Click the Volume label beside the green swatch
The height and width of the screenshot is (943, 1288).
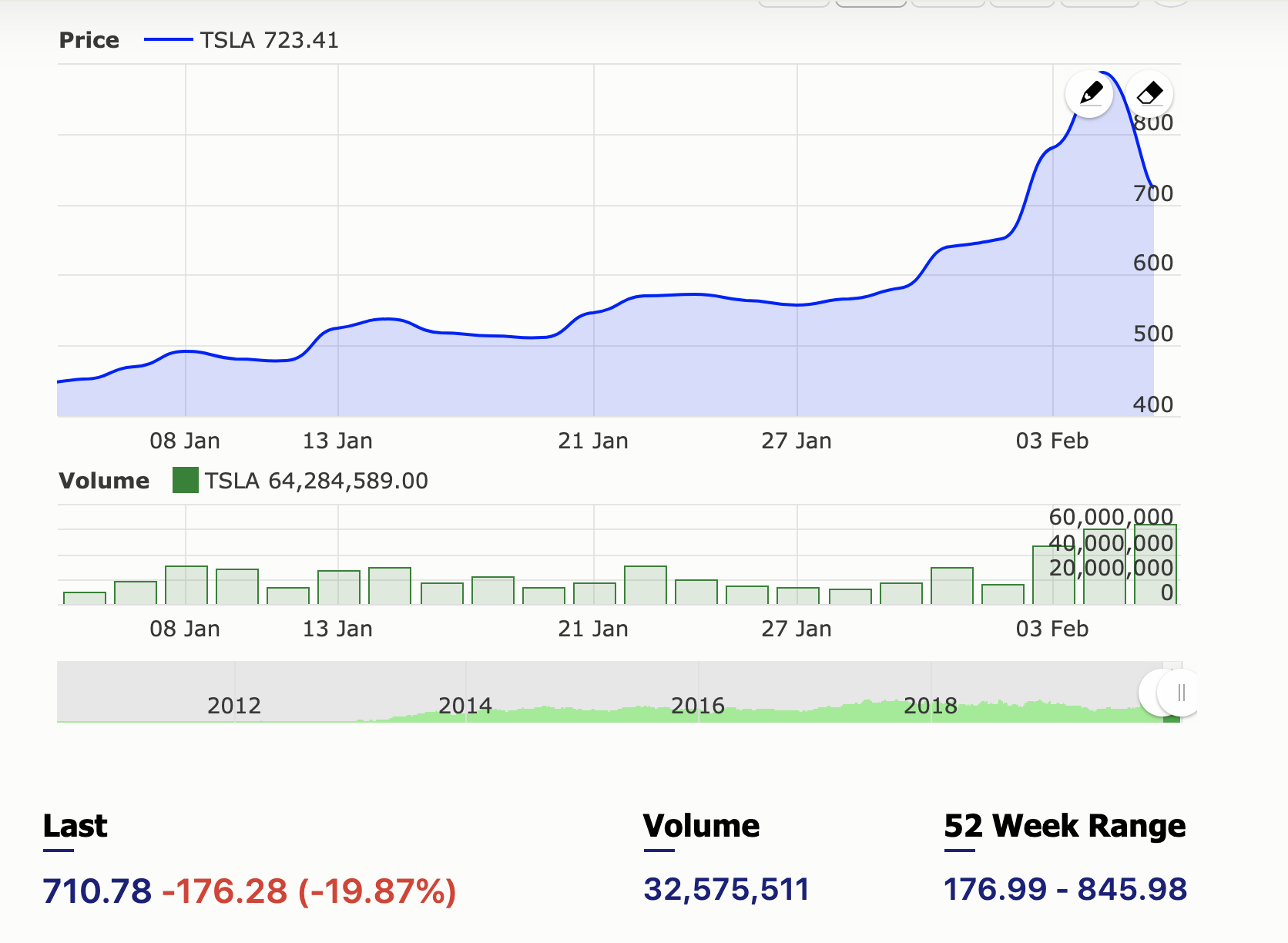[x=104, y=481]
